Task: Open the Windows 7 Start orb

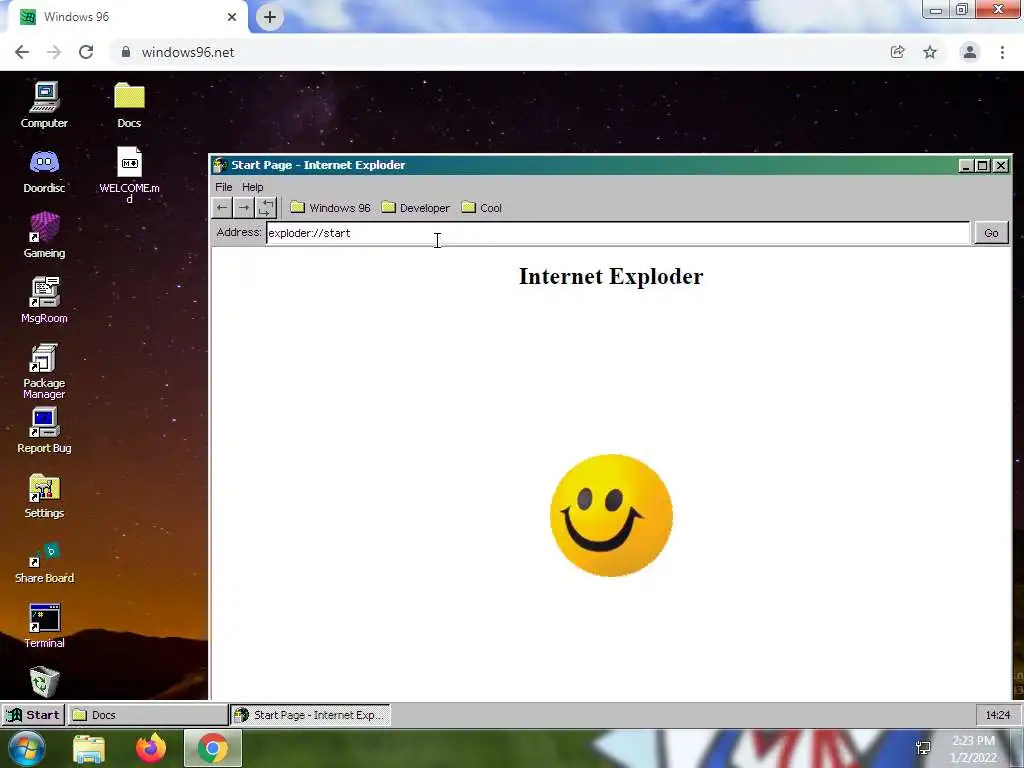Action: tap(27, 748)
